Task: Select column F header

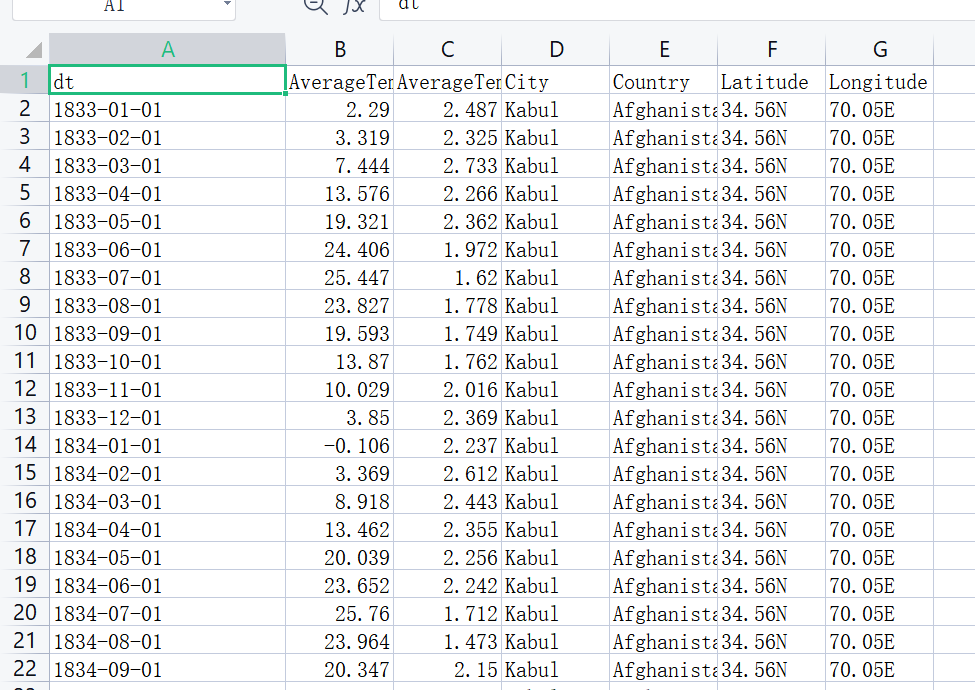Action: tap(772, 50)
